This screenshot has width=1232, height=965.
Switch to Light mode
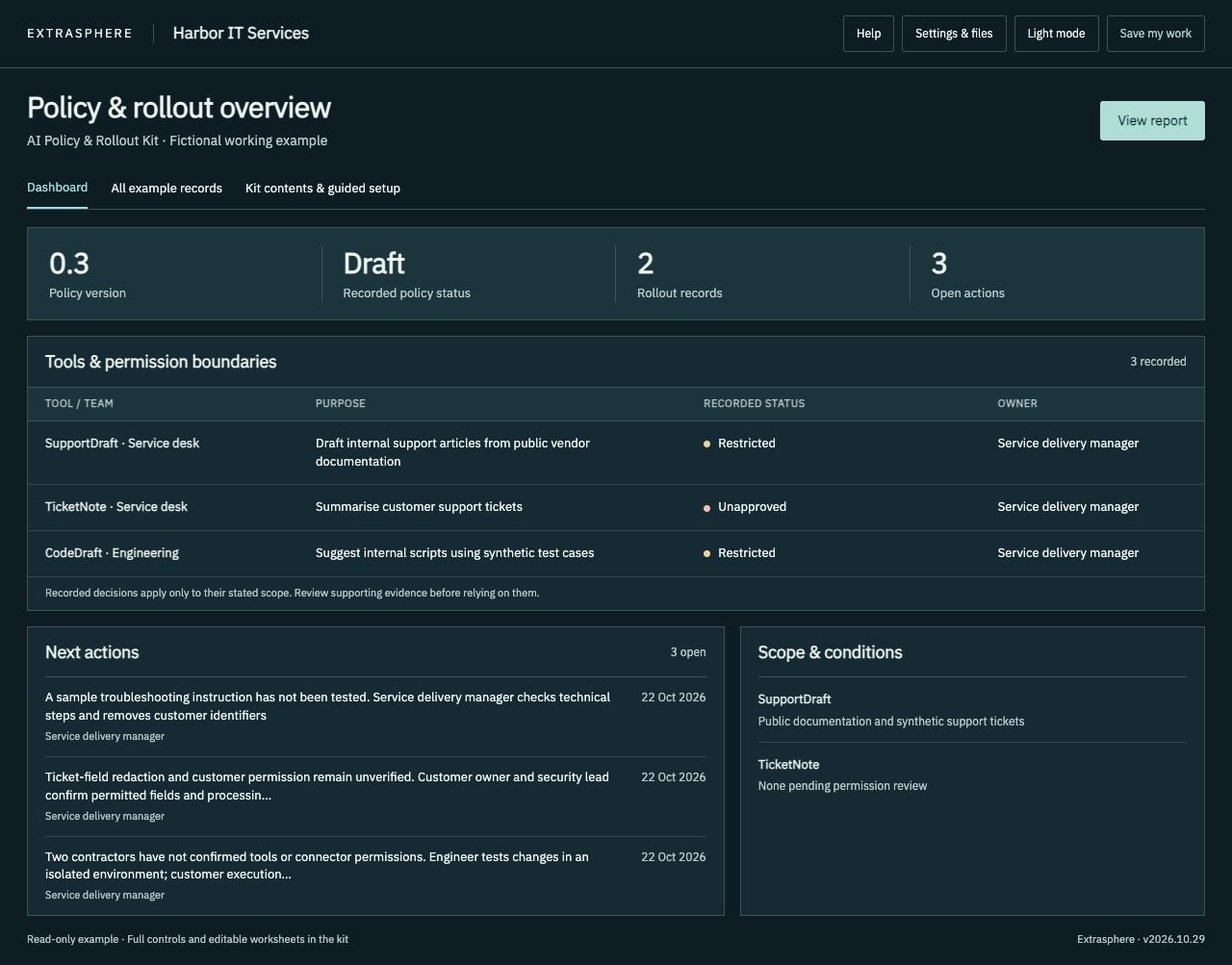(1056, 34)
